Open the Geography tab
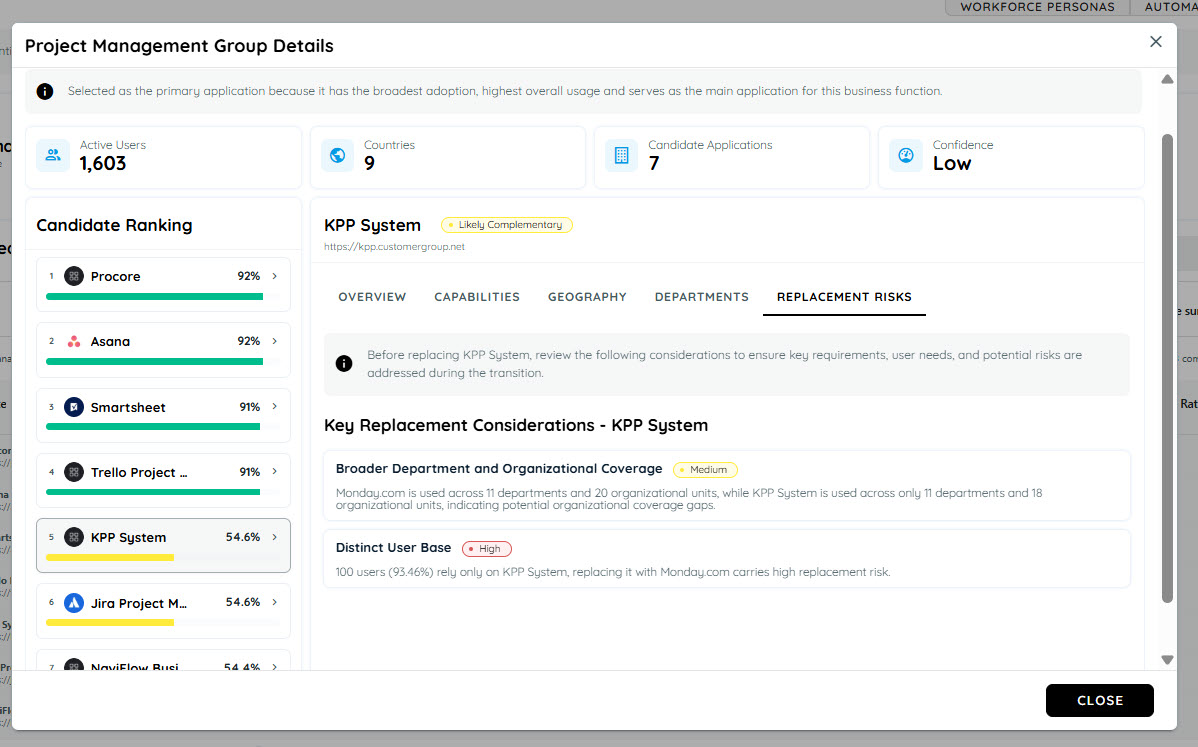 pos(587,297)
